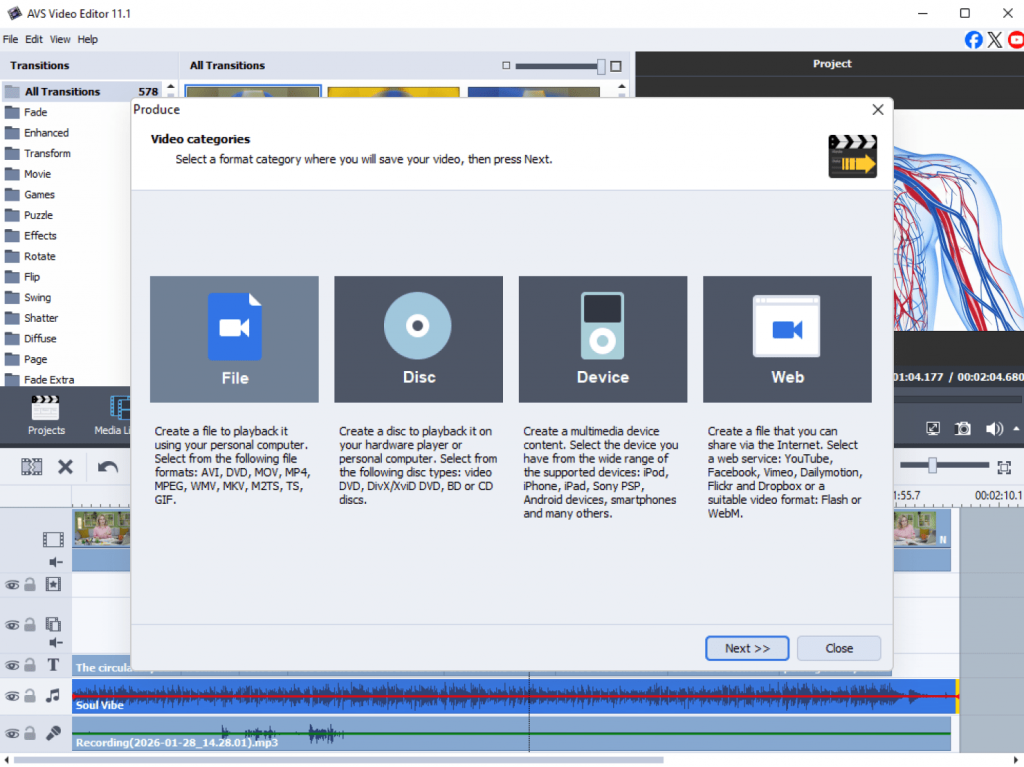
Task: Open the Rotate transitions folder
Action: coord(40,256)
